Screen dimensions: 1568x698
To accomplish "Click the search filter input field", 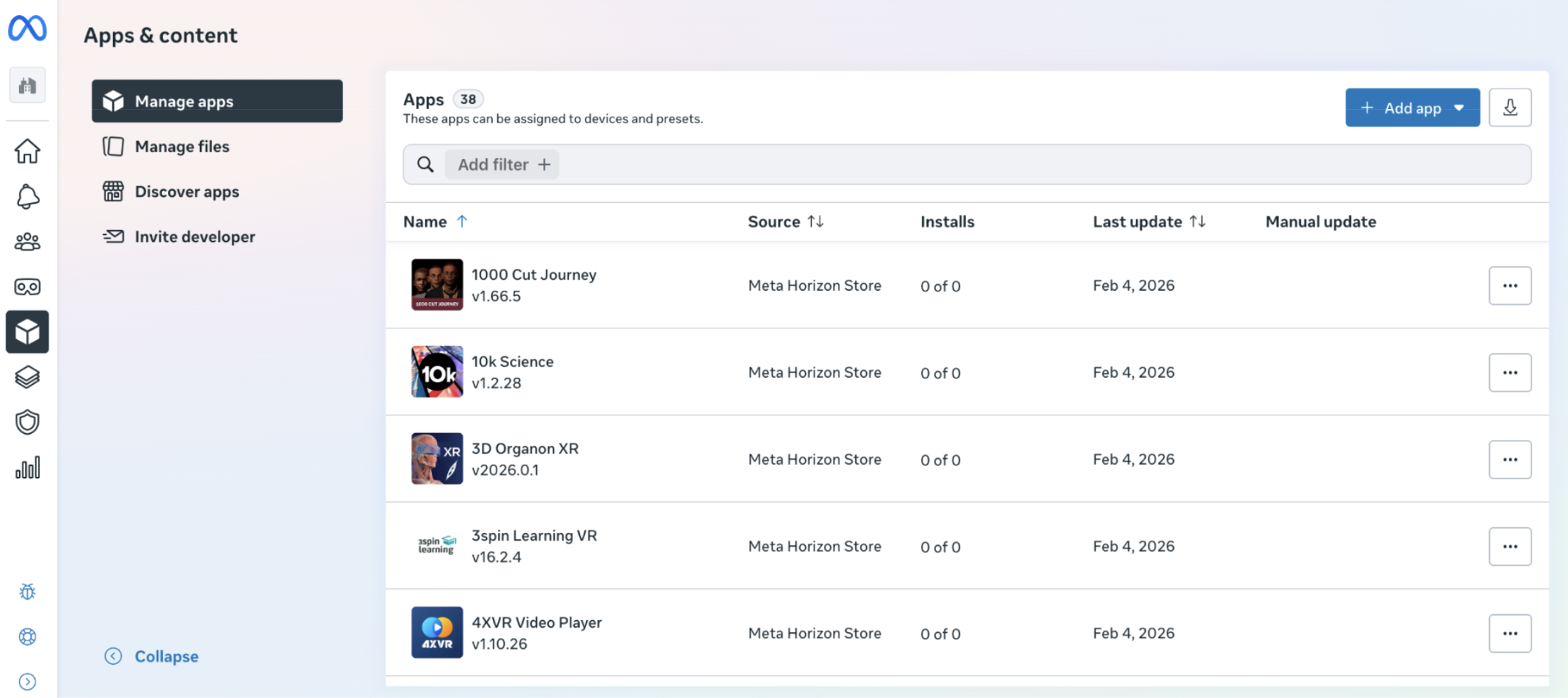I will tap(967, 164).
